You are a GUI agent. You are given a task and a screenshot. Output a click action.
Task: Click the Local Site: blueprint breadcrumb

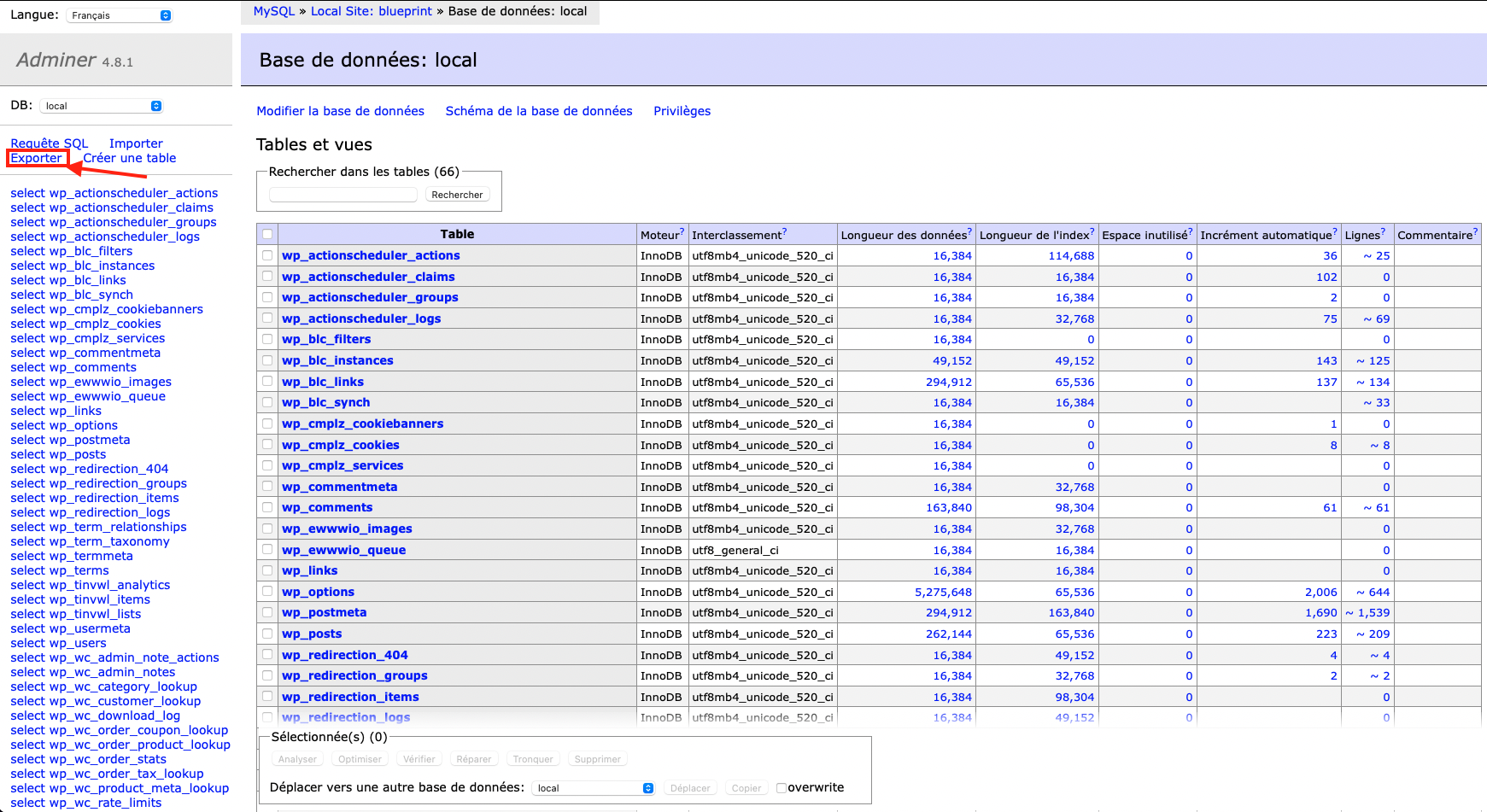[372, 11]
